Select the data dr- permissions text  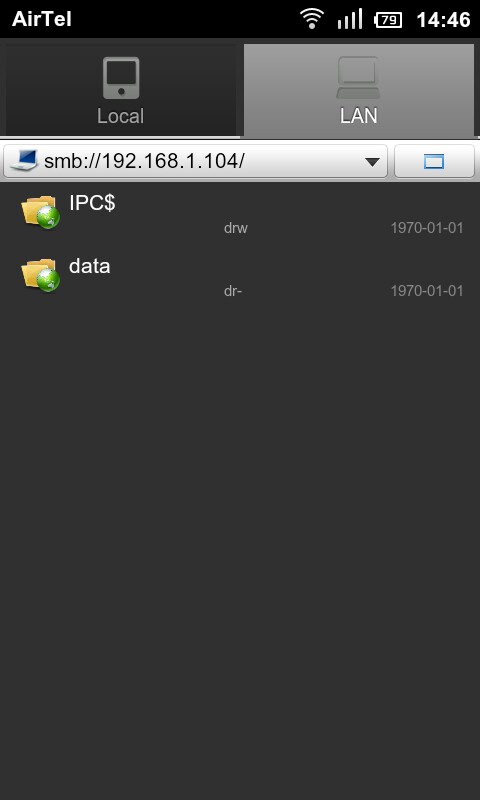(x=233, y=291)
